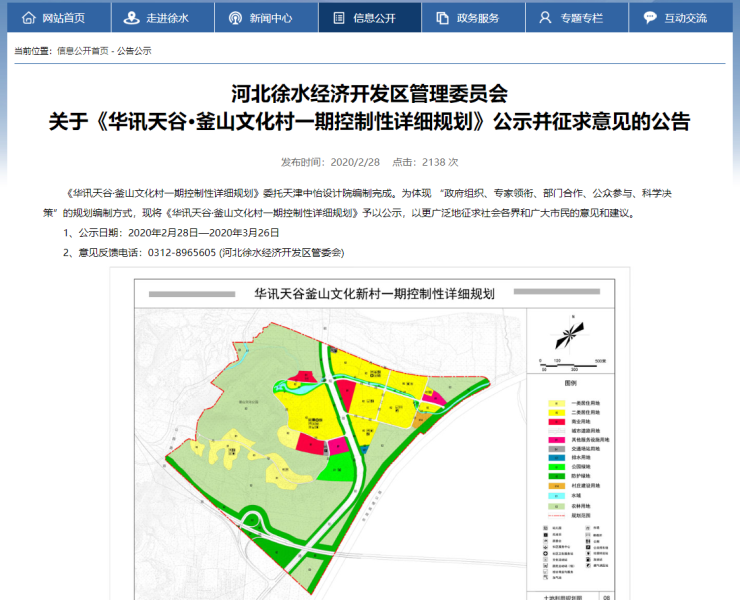Click the broadcast icon beside 新闻中心
740x600 pixels.
235,18
